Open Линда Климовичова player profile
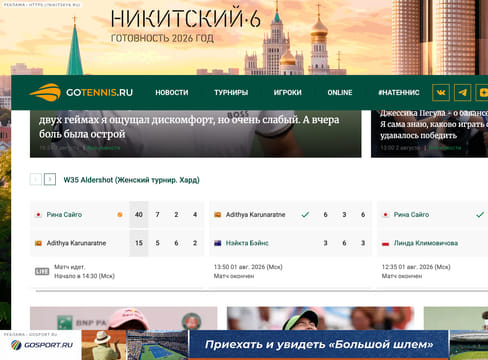 (426, 243)
